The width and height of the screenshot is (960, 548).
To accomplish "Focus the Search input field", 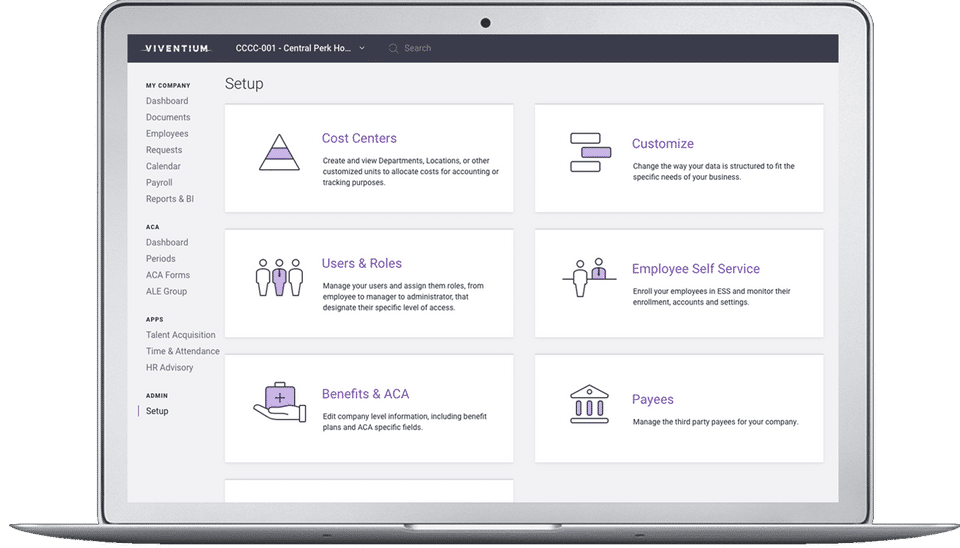I will (418, 48).
